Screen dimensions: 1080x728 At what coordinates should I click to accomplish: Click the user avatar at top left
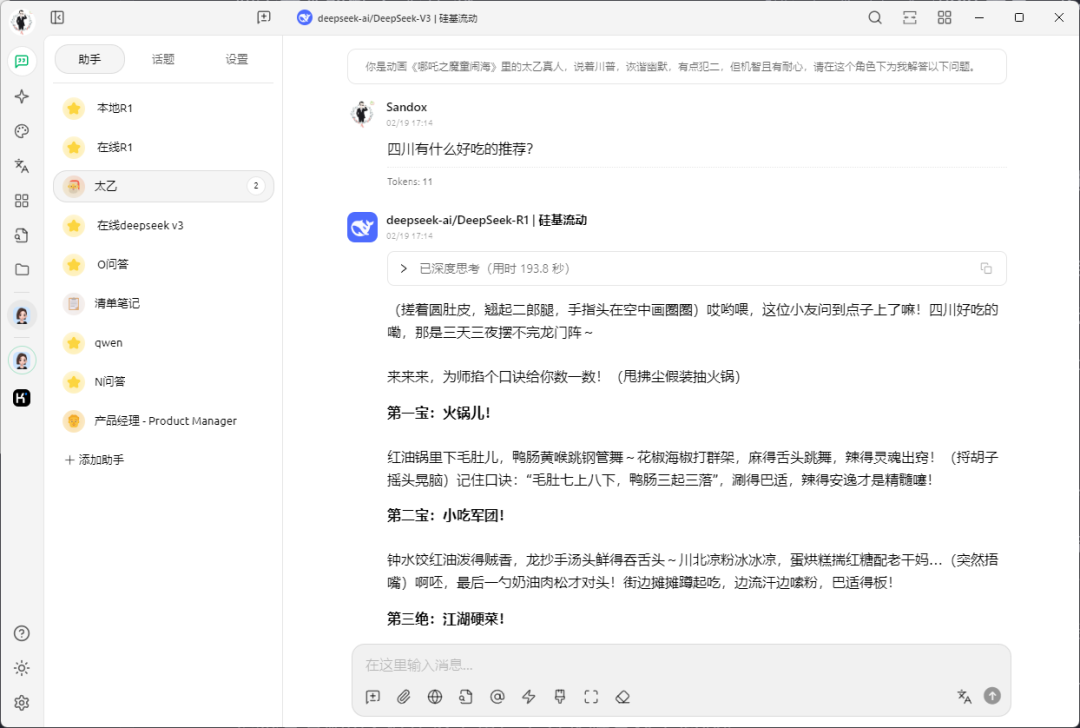[x=22, y=21]
